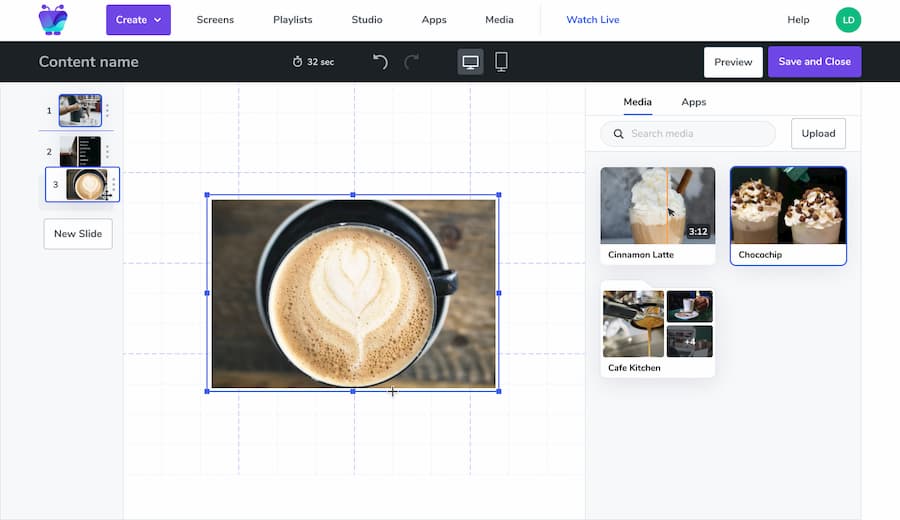Undo the last action

[x=380, y=61]
